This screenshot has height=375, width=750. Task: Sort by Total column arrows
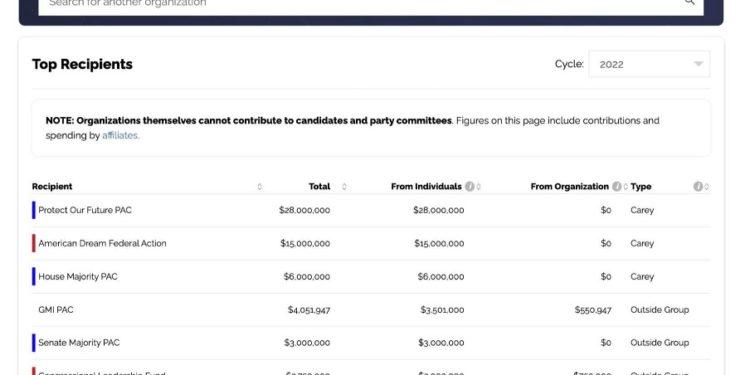click(x=344, y=187)
